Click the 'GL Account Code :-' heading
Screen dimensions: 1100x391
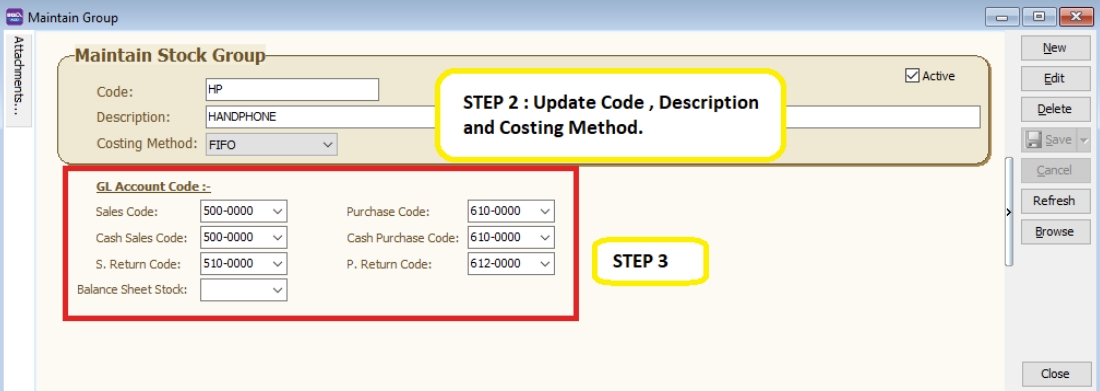click(154, 187)
